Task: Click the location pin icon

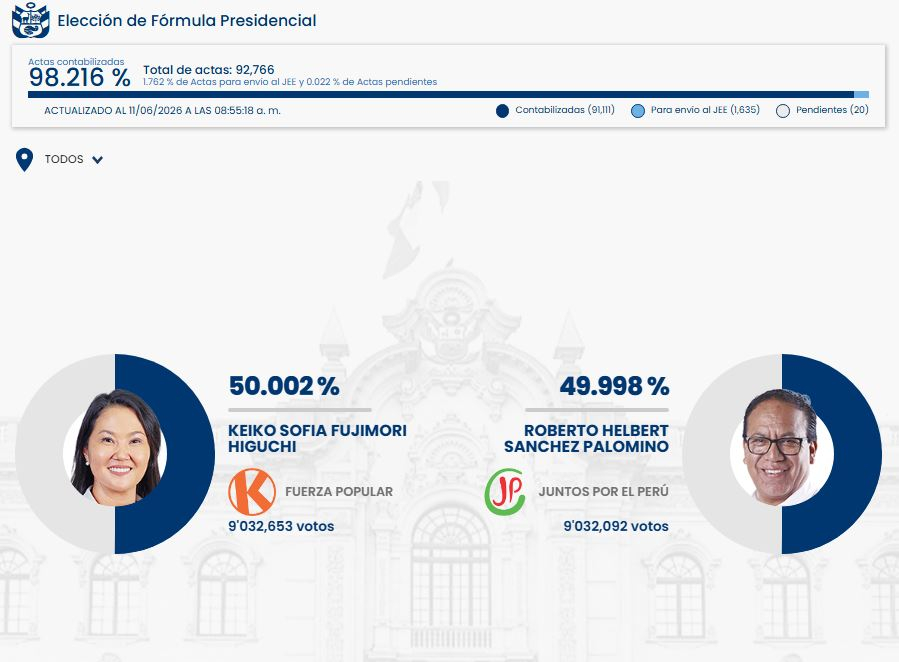Action: tap(24, 160)
